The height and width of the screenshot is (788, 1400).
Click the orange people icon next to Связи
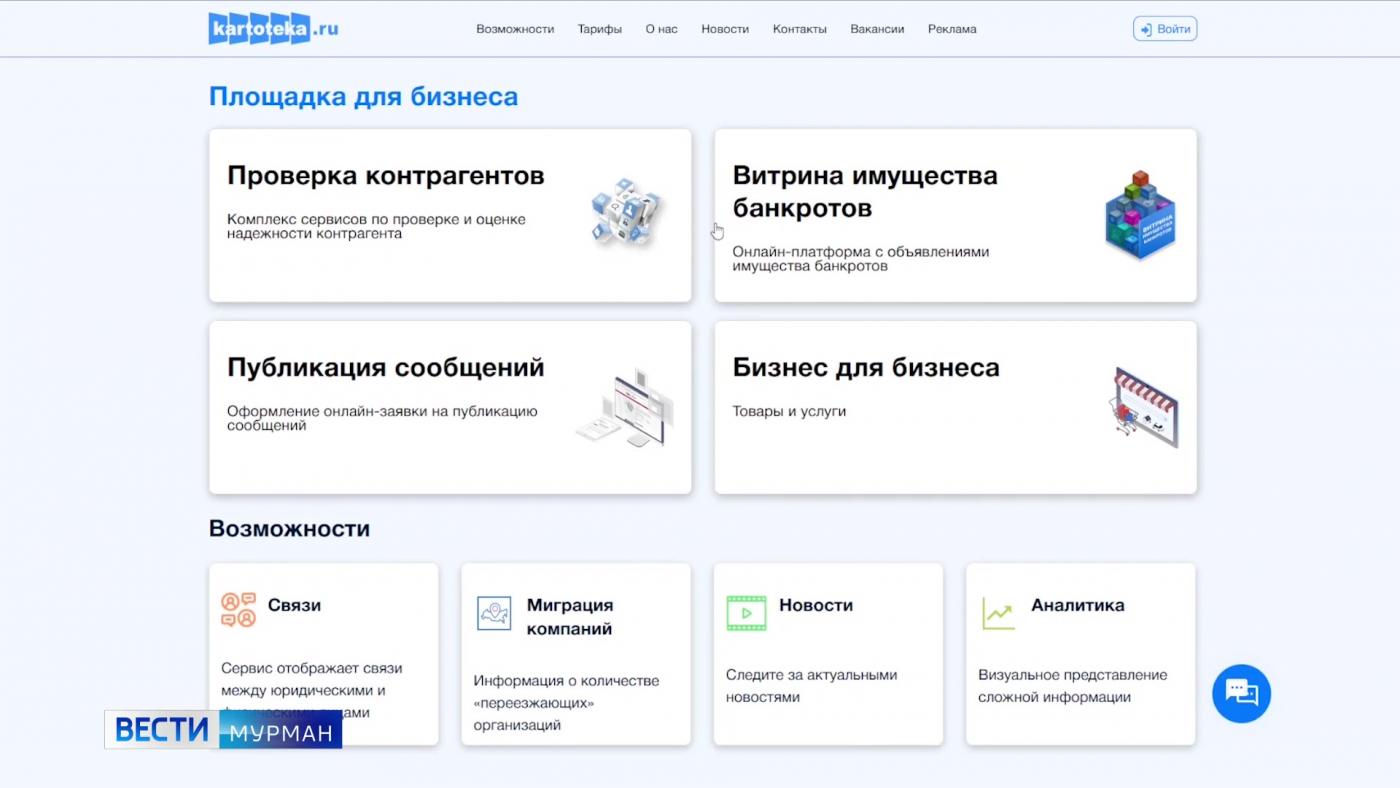238,610
